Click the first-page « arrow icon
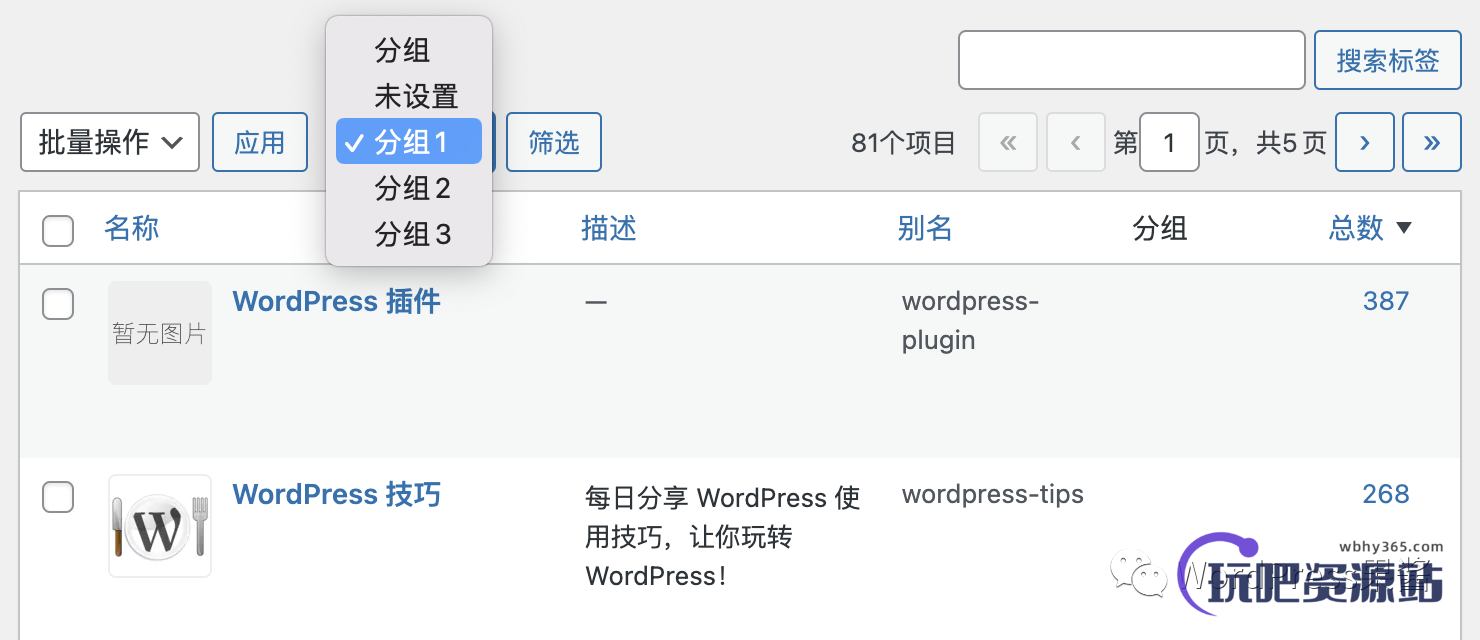The height and width of the screenshot is (640, 1480). pos(1008,142)
